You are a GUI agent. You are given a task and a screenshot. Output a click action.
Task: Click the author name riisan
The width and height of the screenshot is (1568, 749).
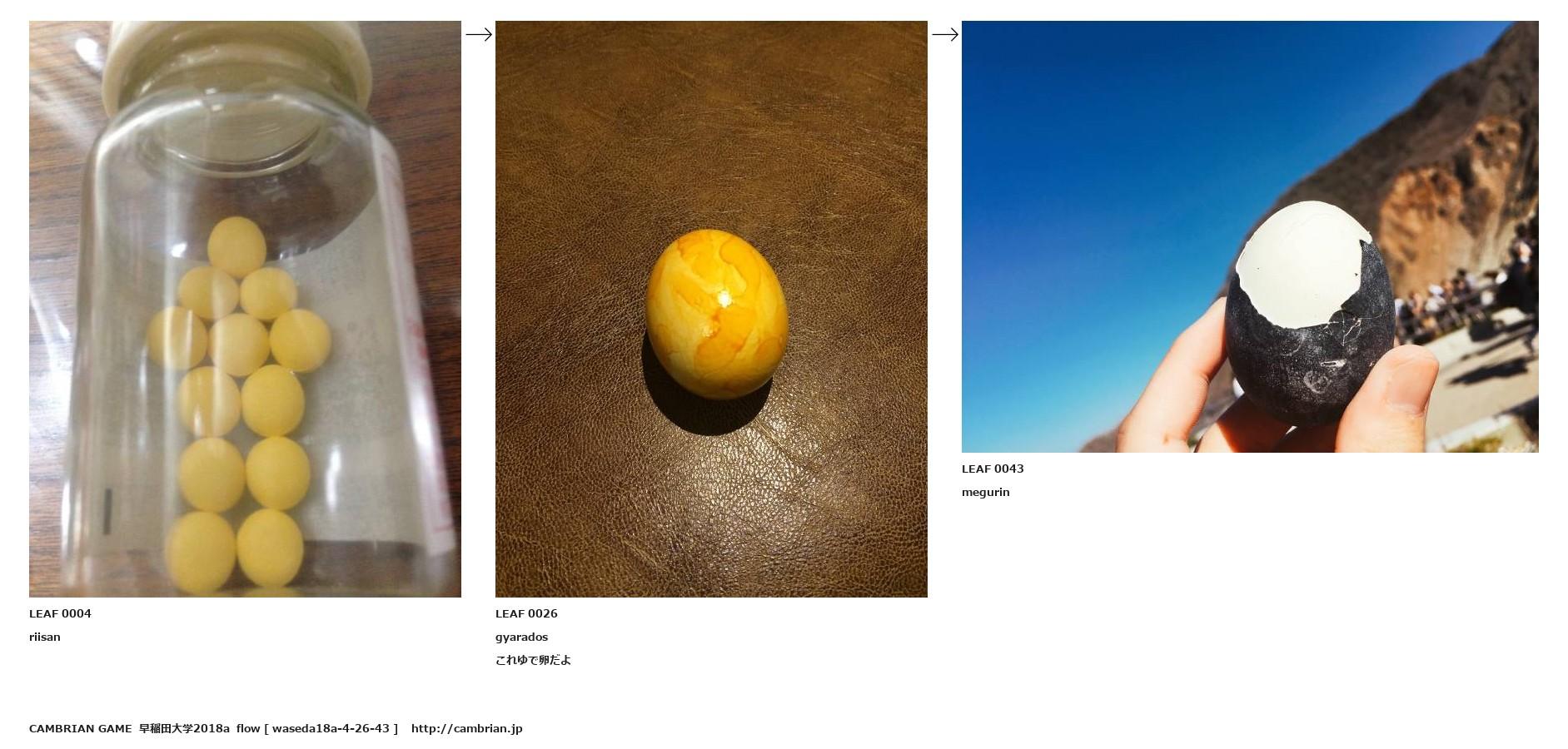coord(45,637)
